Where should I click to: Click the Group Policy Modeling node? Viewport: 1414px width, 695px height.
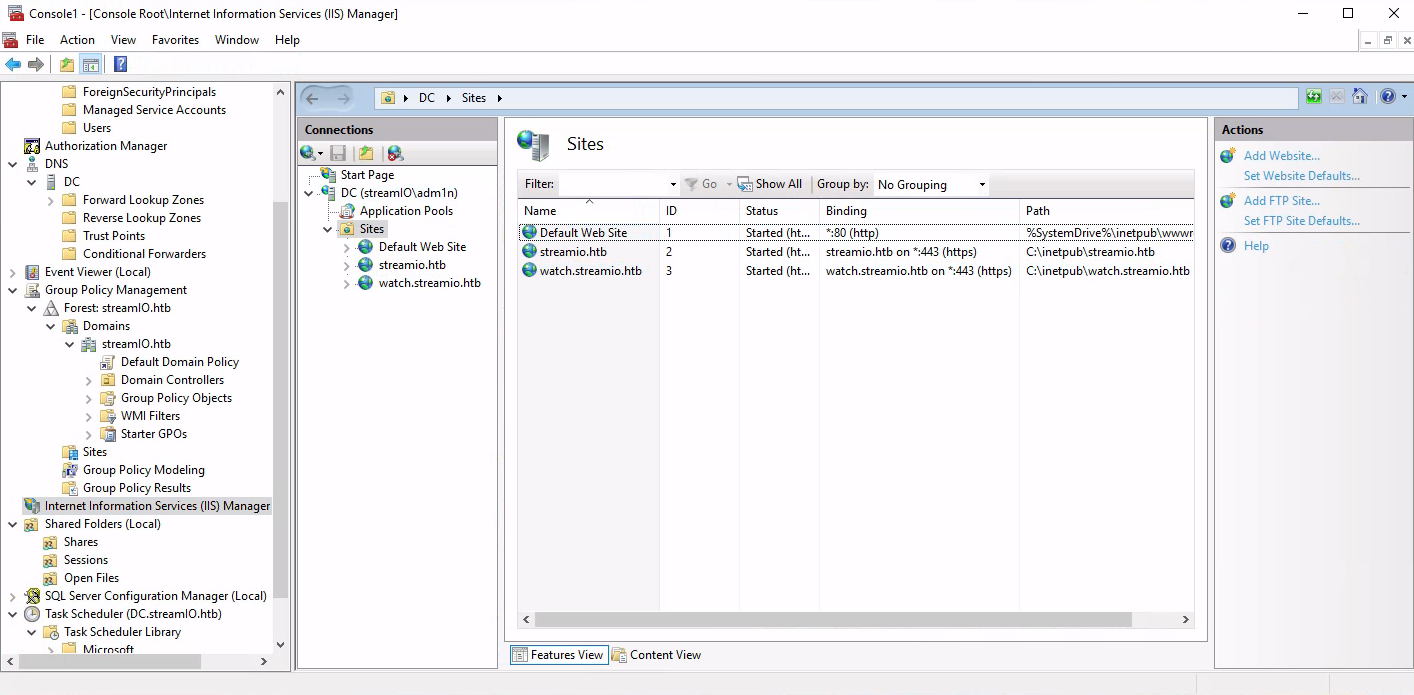tap(143, 470)
